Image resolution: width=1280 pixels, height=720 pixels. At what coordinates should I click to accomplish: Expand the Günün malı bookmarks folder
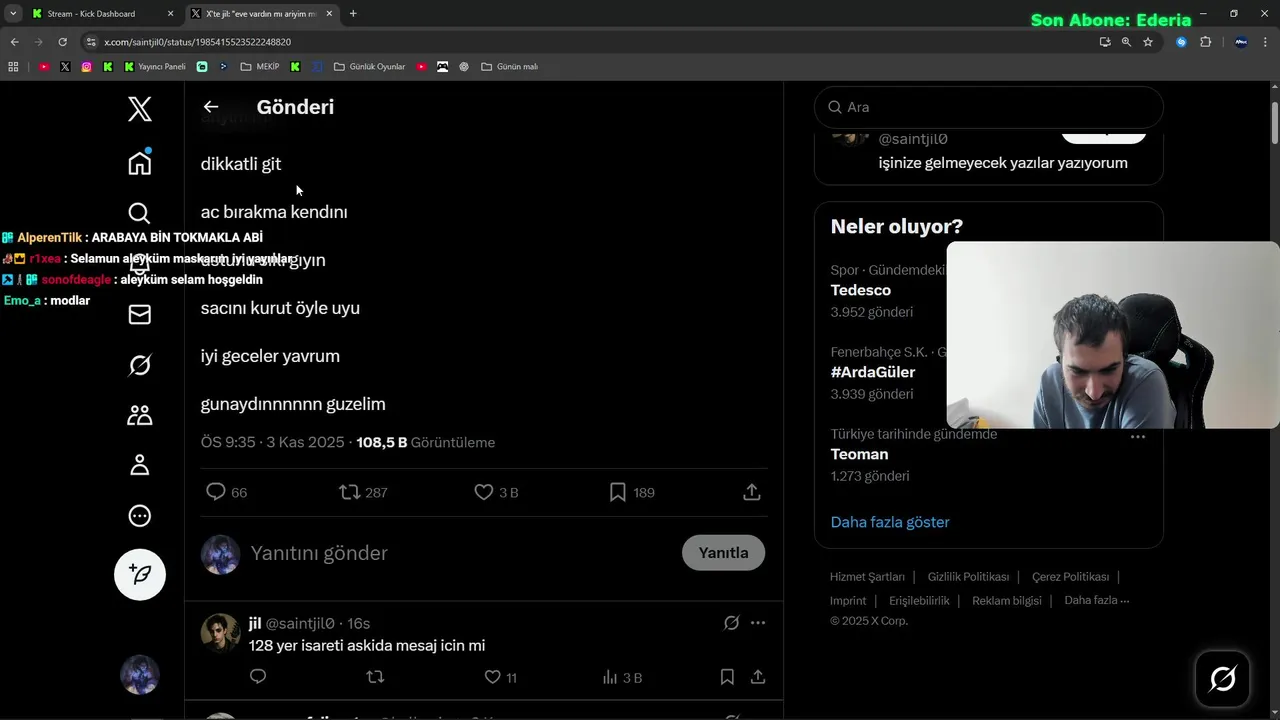tap(509, 67)
